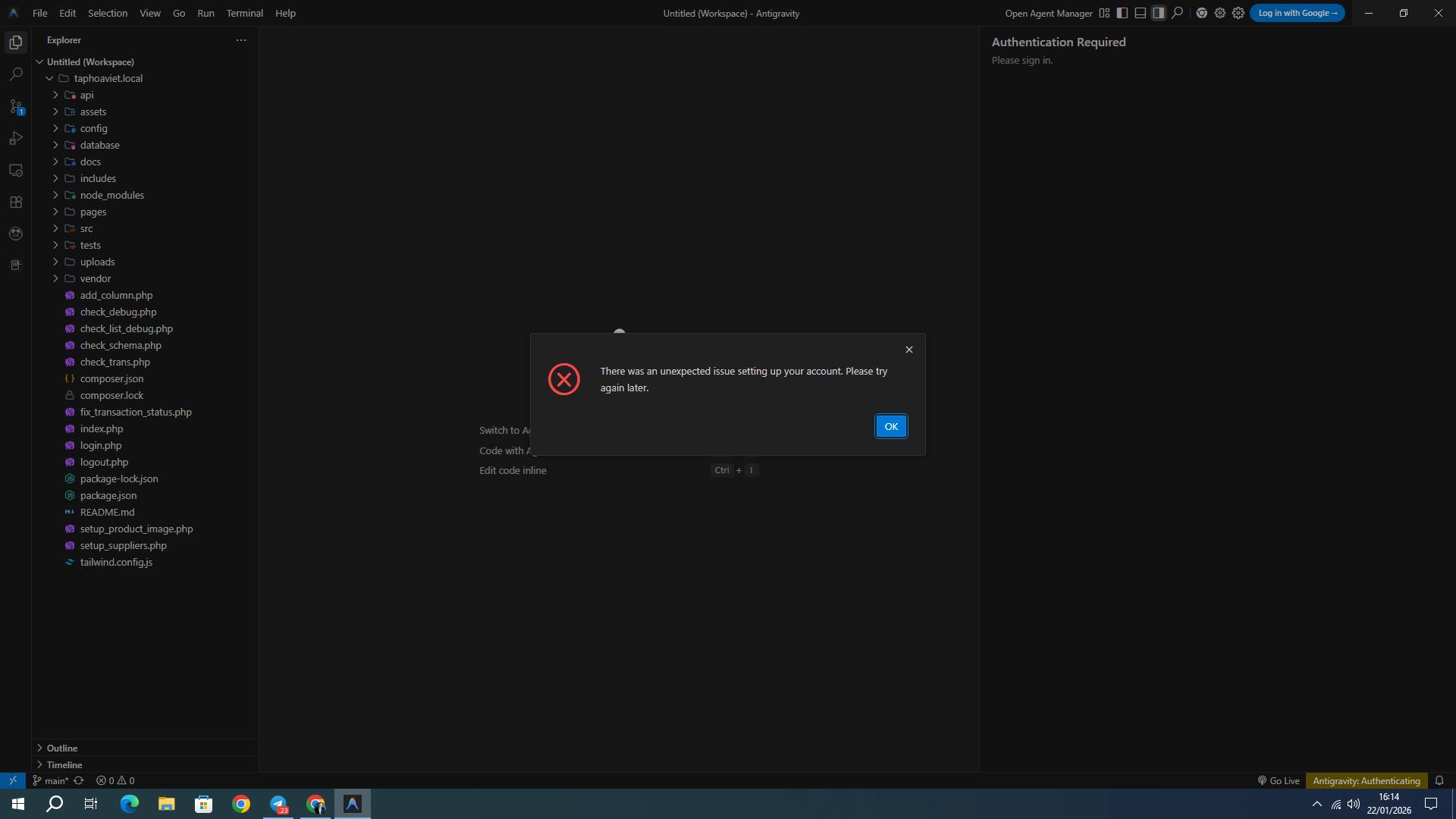Click the Windows Start button
This screenshot has height=819, width=1456.
[x=18, y=804]
